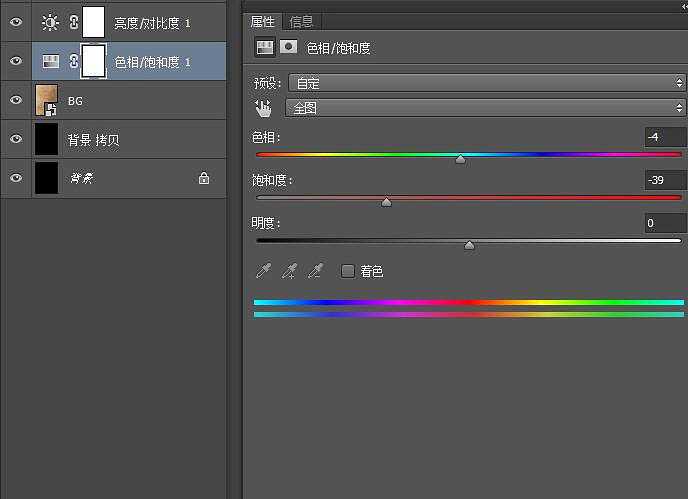This screenshot has width=688, height=499.
Task: Collapse the panel using the top-right double arrows
Action: pyautogui.click(x=682, y=6)
